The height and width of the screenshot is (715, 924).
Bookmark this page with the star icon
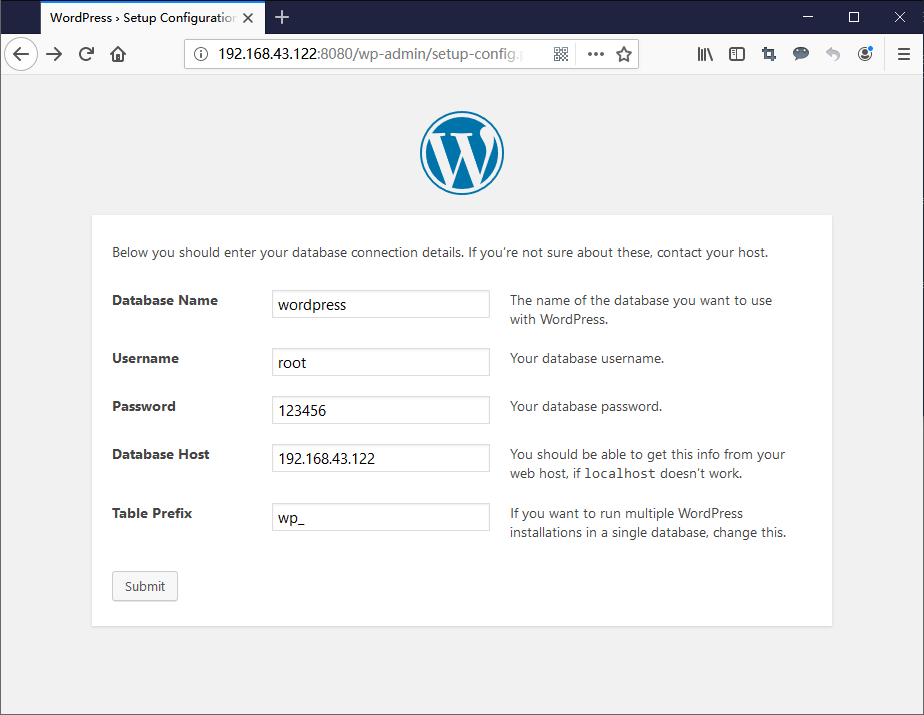pyautogui.click(x=624, y=54)
